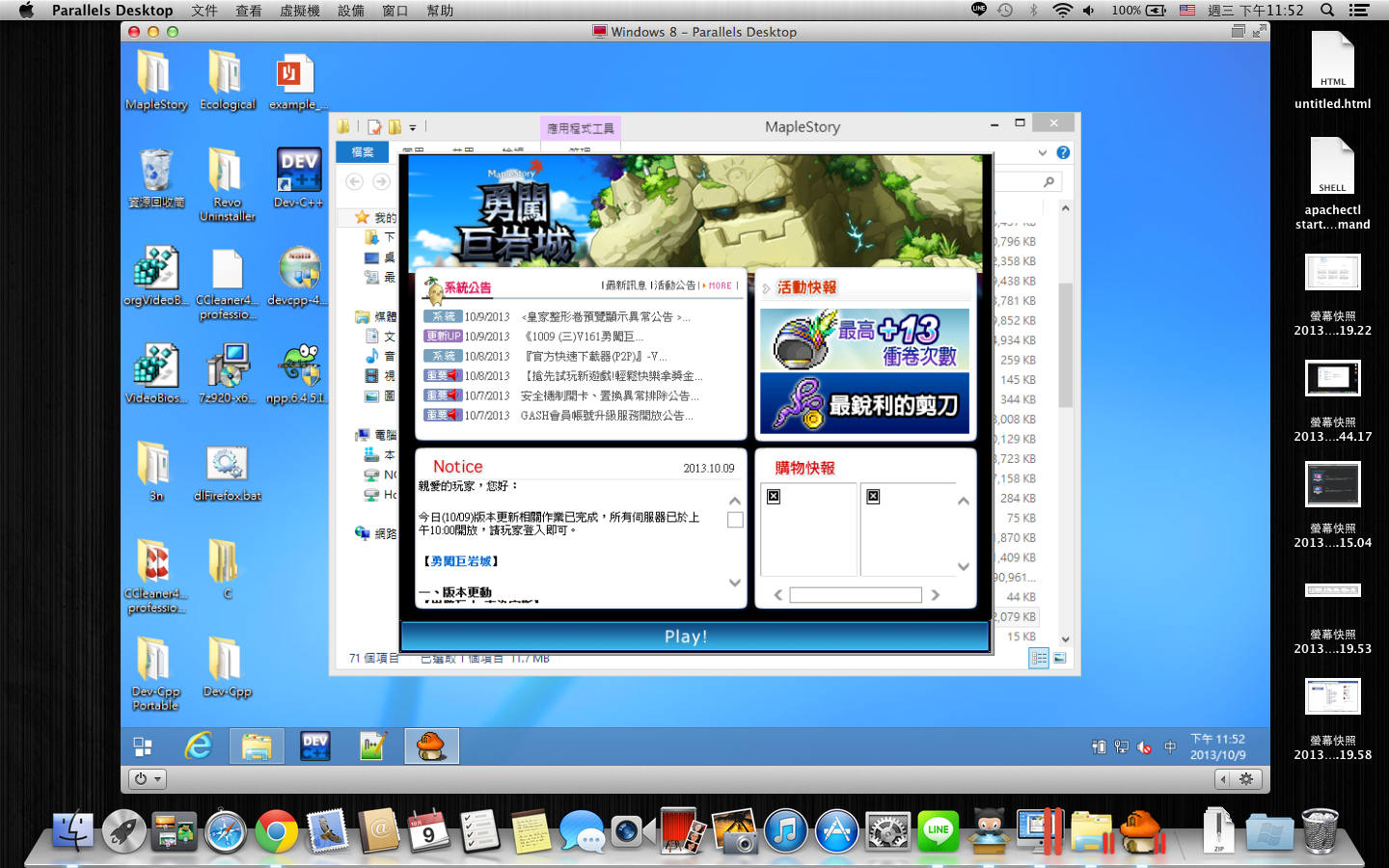Open Spotlight search in the macOS menu bar
The width and height of the screenshot is (1389, 868).
pos(1327,11)
